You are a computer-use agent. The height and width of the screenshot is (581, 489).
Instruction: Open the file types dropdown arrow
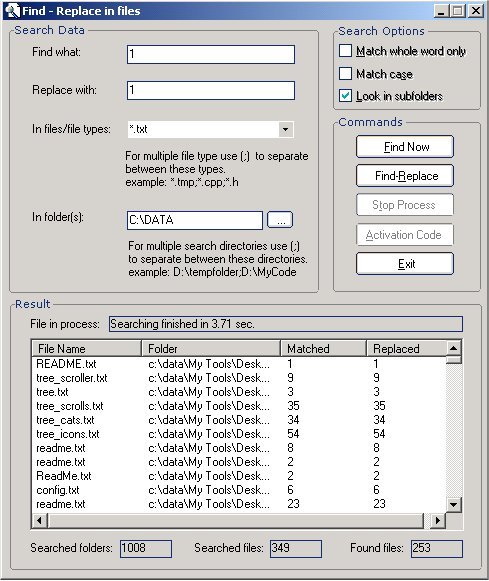pos(285,129)
